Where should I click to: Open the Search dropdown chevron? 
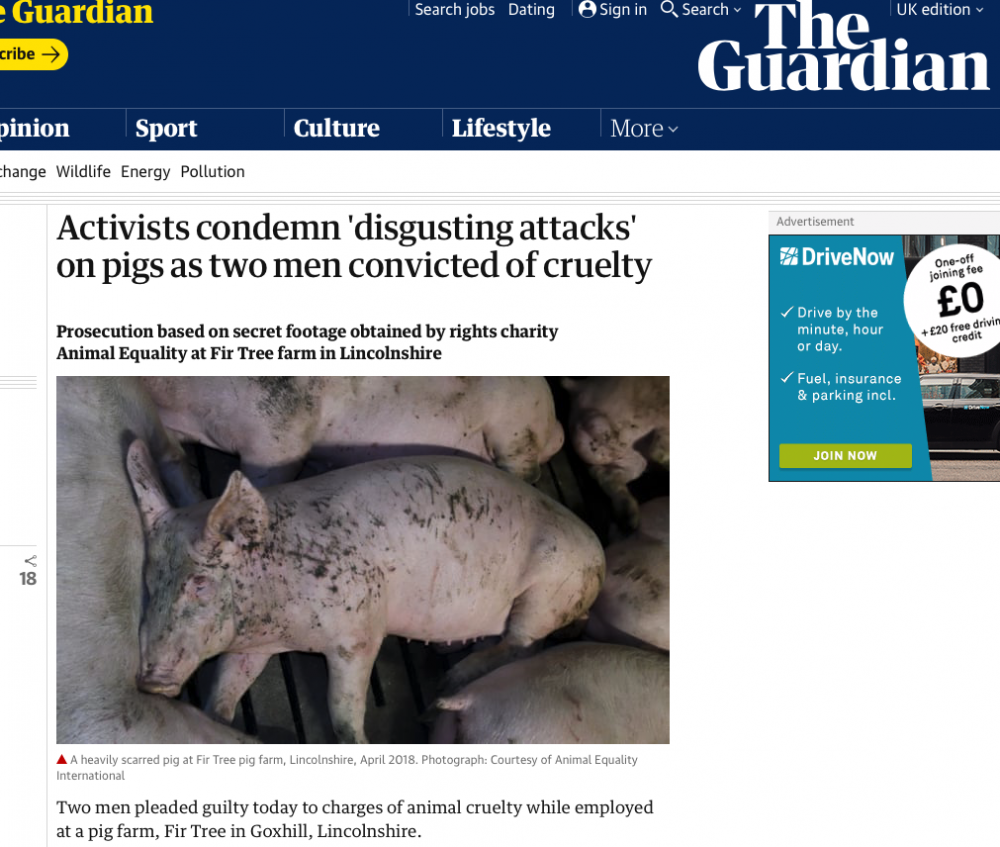coord(738,10)
